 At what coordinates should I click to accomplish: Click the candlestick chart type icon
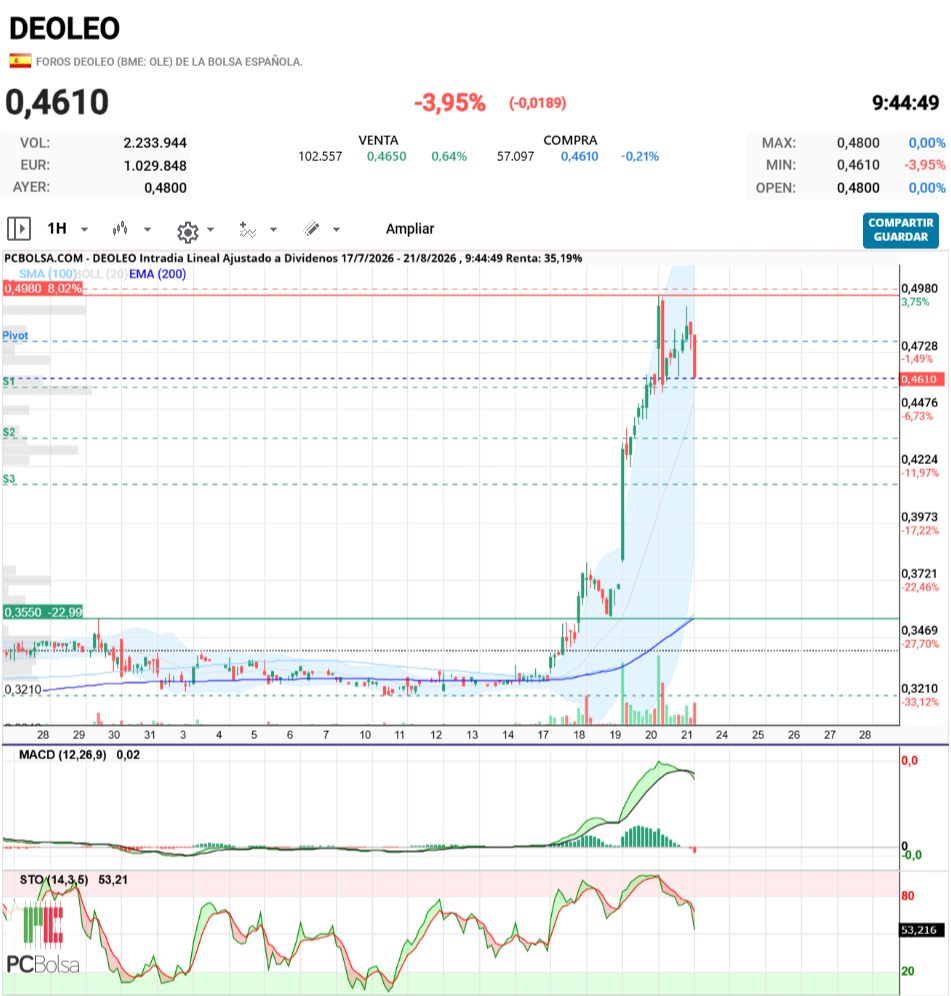point(119,229)
